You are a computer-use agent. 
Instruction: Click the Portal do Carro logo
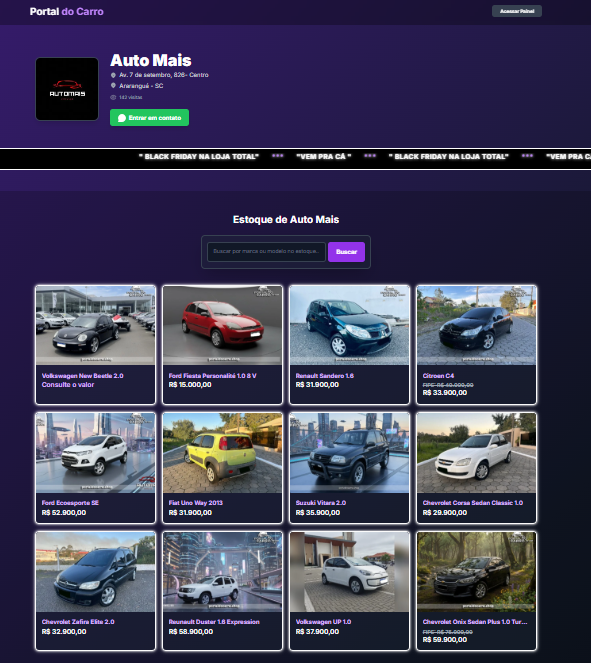(x=66, y=11)
